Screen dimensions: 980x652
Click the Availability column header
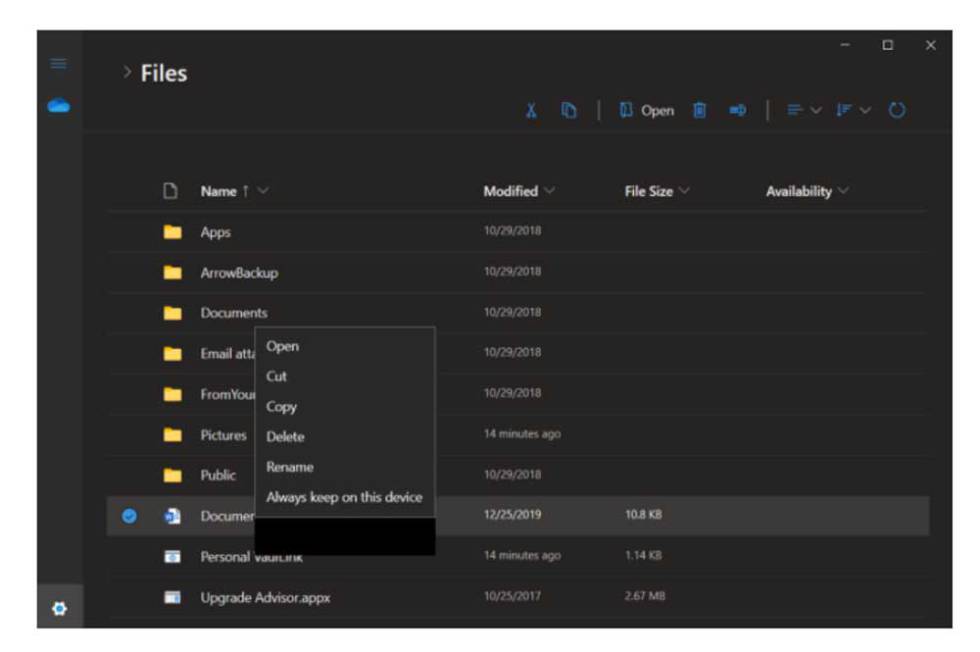pyautogui.click(x=799, y=191)
